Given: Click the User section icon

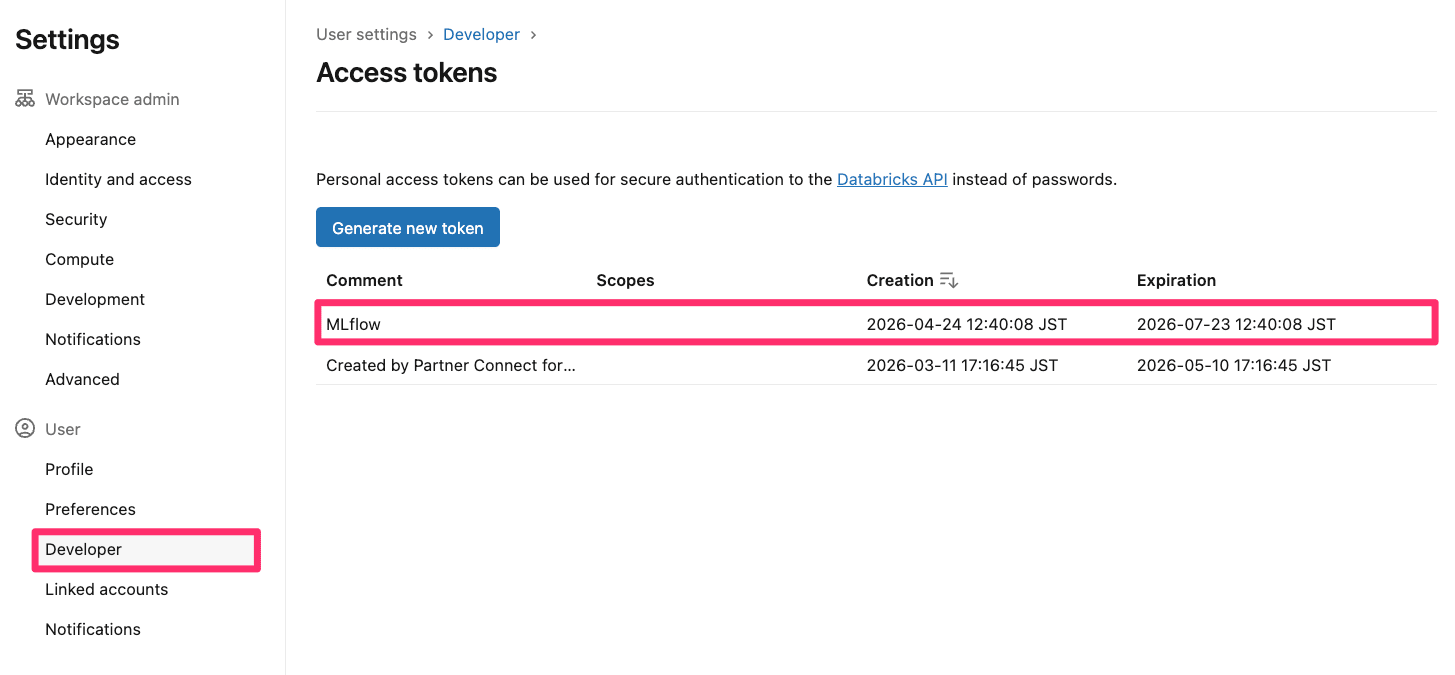Looking at the screenshot, I should coord(25,428).
